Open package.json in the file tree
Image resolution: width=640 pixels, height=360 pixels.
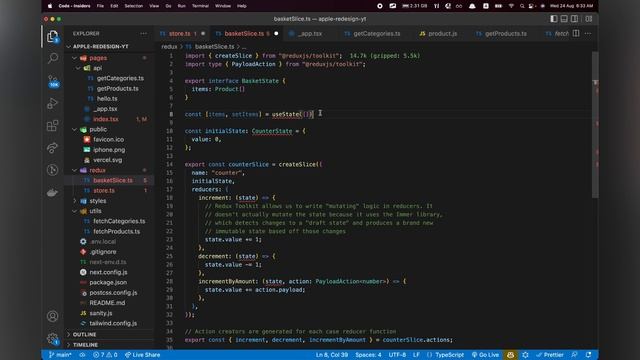(x=109, y=282)
